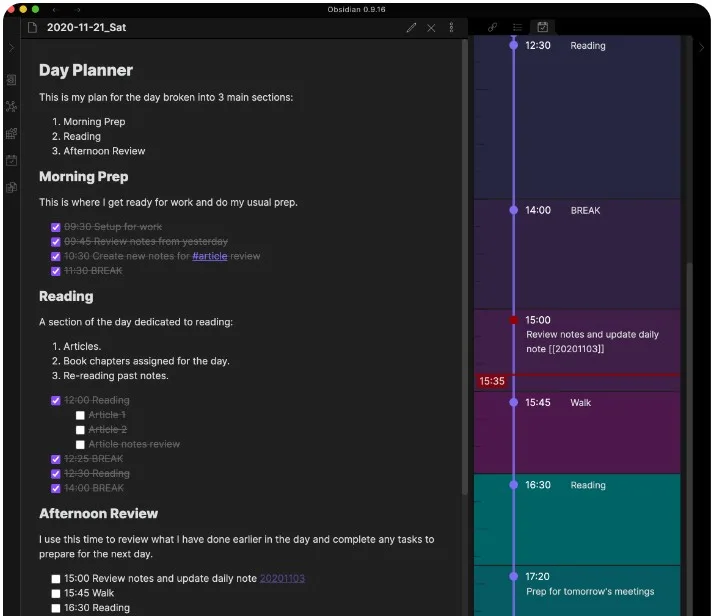Screen dimensions: 714x616
Task: Click list item '3. Re-reading past notes.'
Action: [x=110, y=376]
